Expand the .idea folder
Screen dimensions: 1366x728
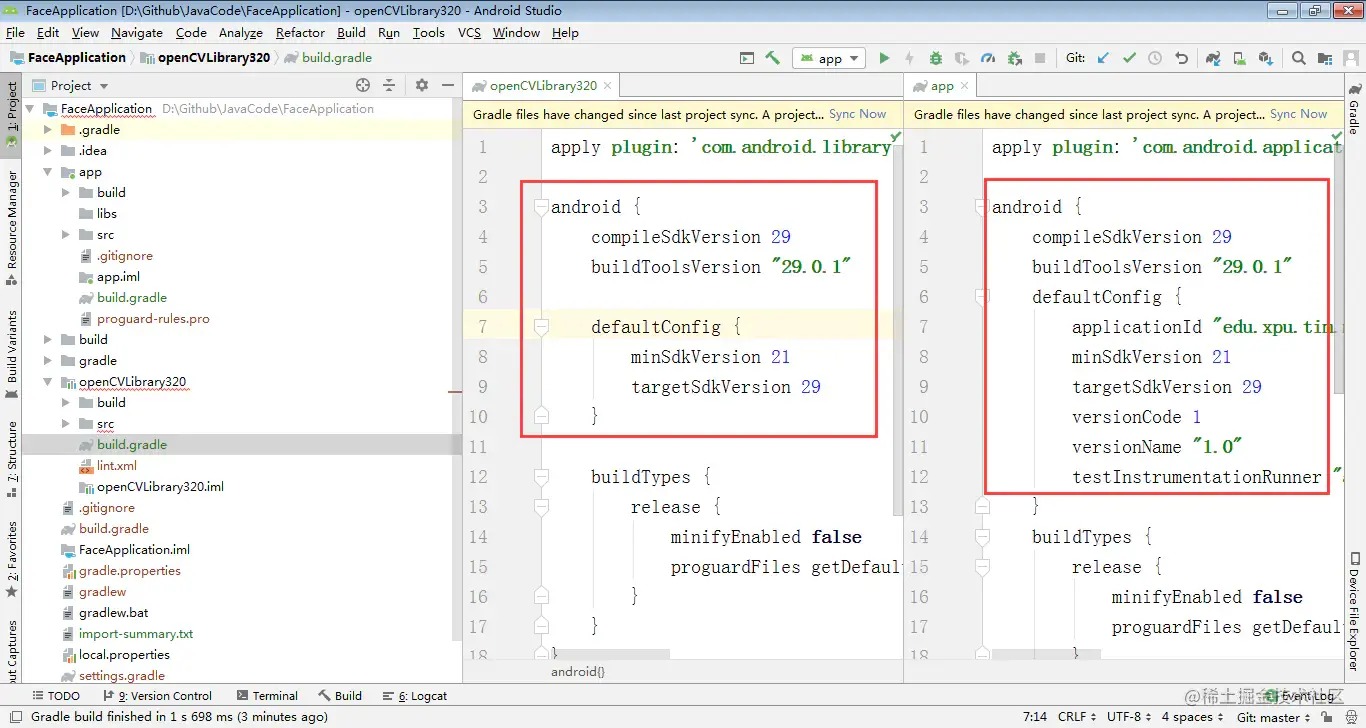click(x=47, y=151)
